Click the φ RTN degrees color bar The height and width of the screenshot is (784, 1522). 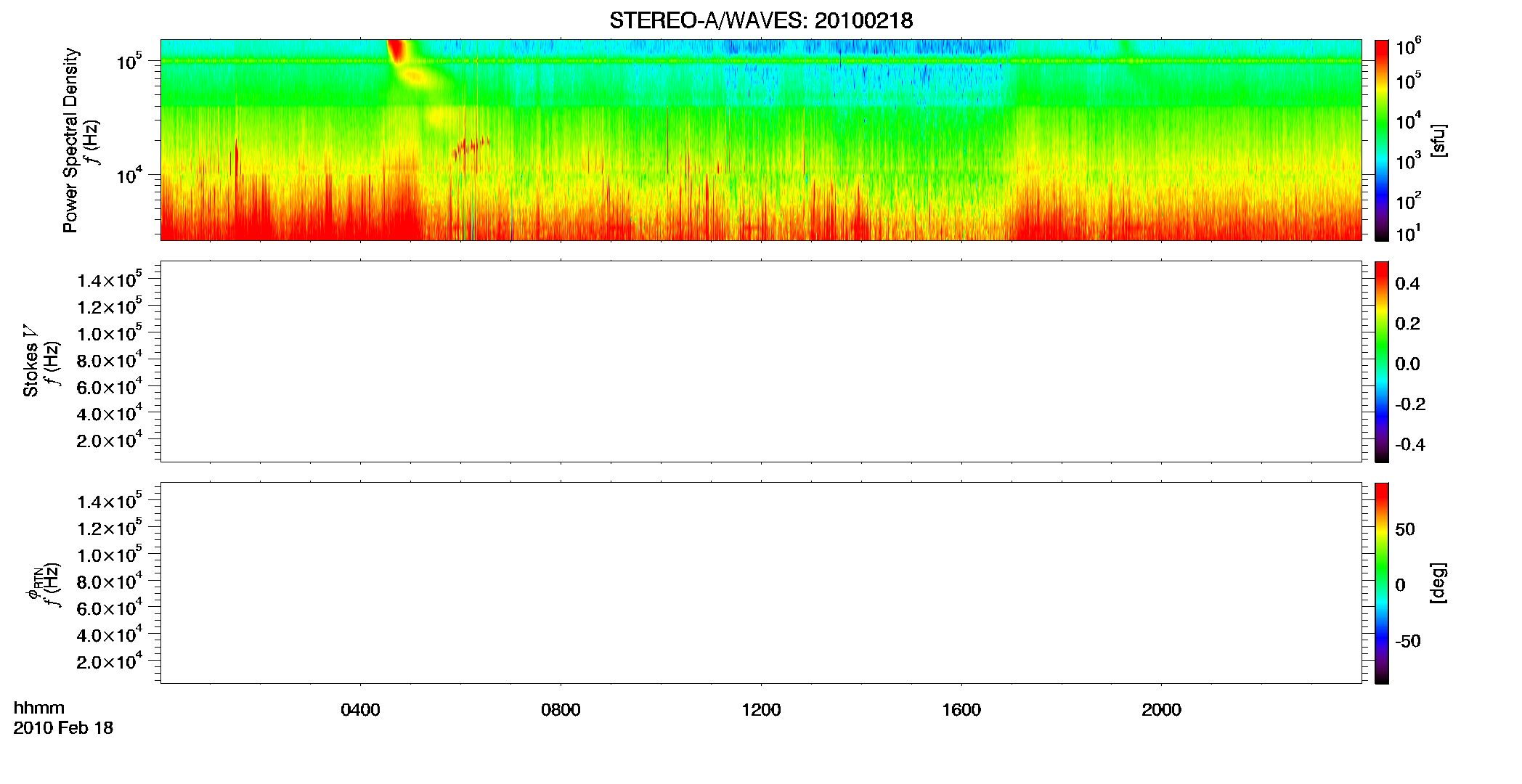click(x=1382, y=583)
